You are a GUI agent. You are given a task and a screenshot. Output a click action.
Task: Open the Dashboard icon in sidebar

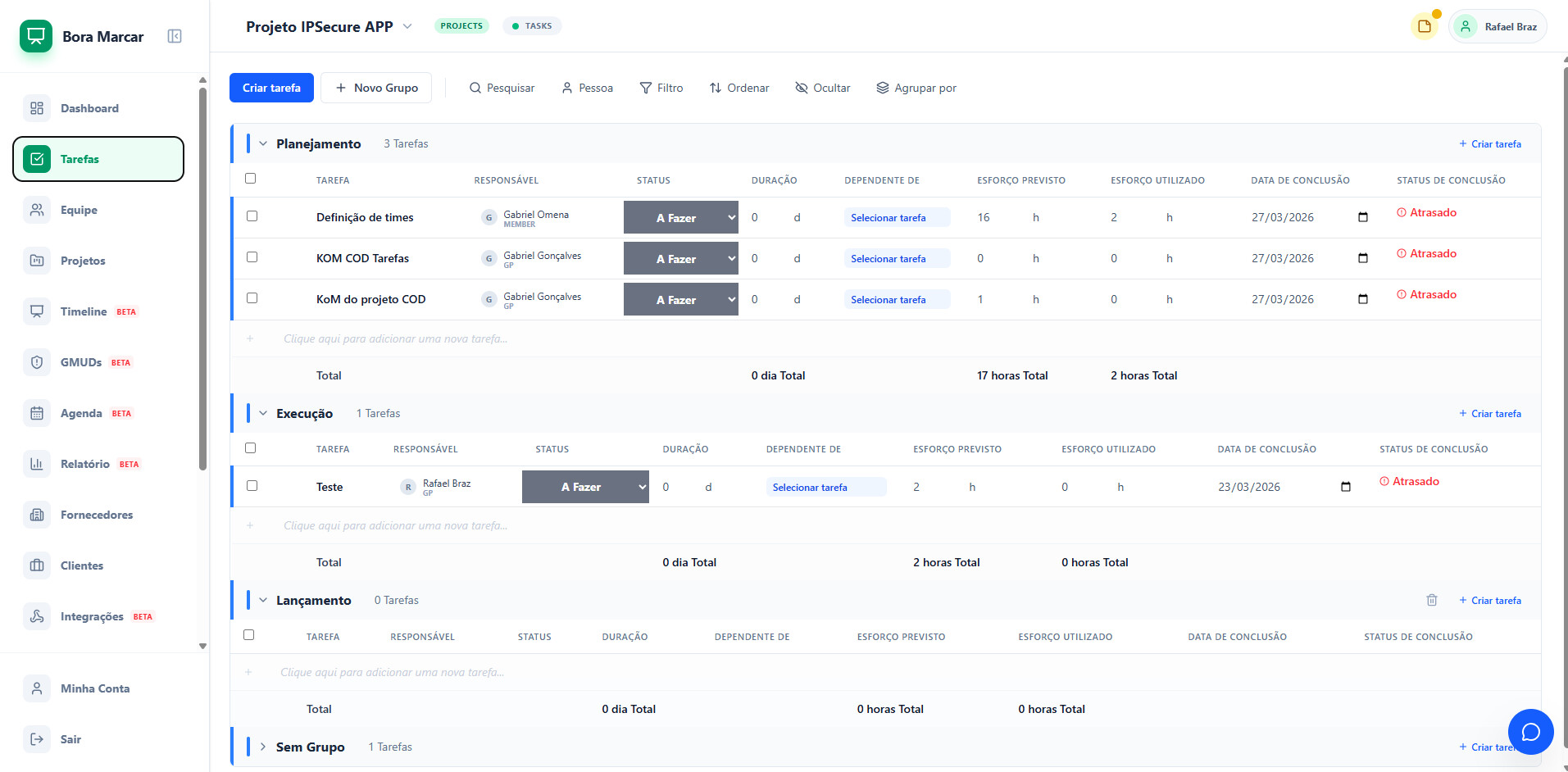coord(37,108)
